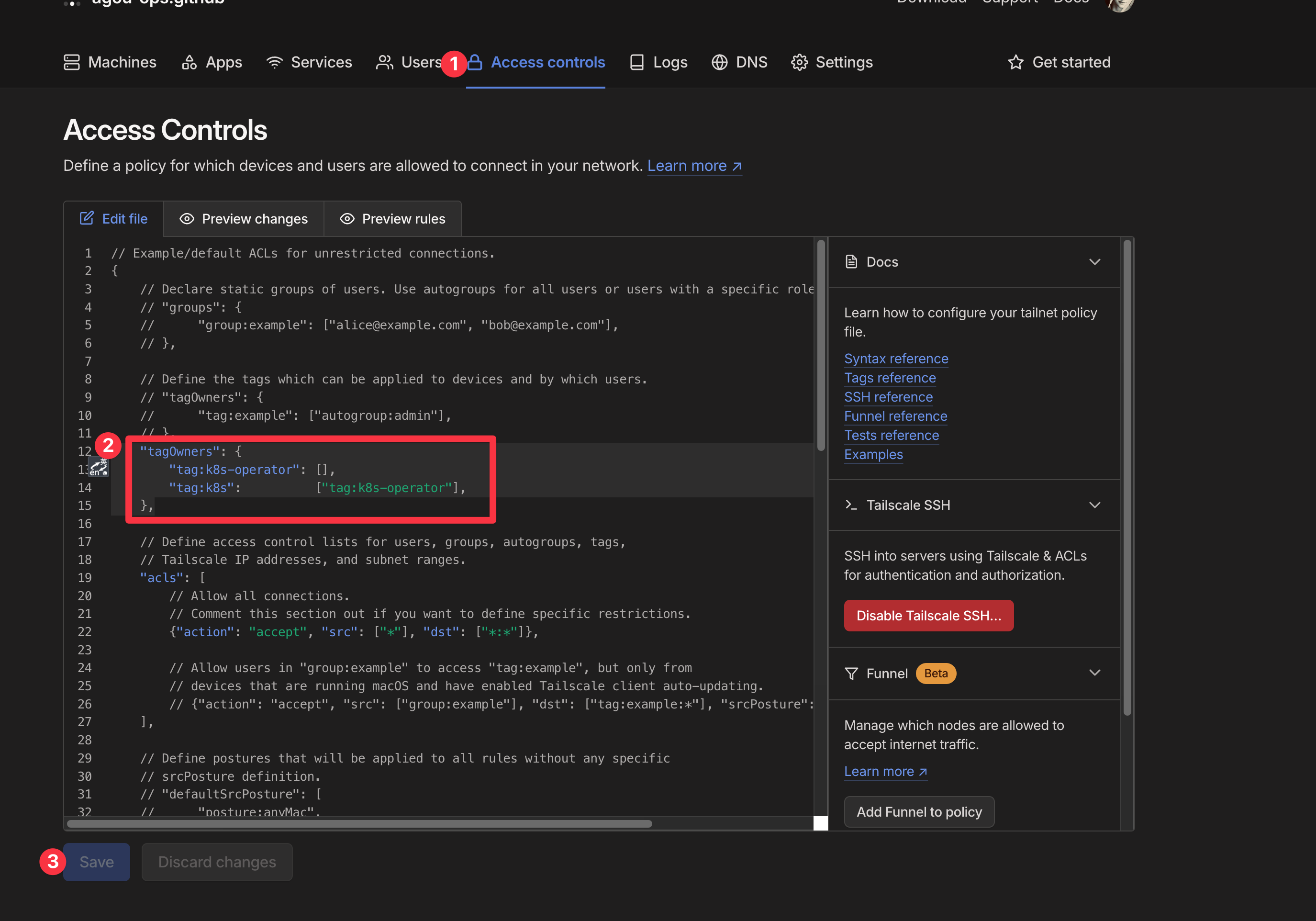This screenshot has width=1316, height=921.
Task: Expand the Docs reference section
Action: [x=1097, y=262]
